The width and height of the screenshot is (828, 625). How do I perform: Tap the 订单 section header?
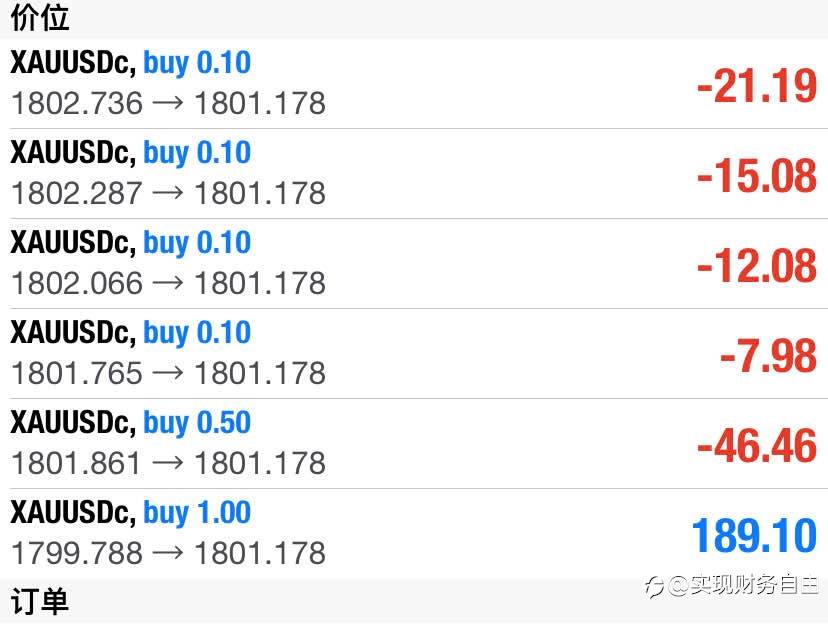pyautogui.click(x=40, y=603)
